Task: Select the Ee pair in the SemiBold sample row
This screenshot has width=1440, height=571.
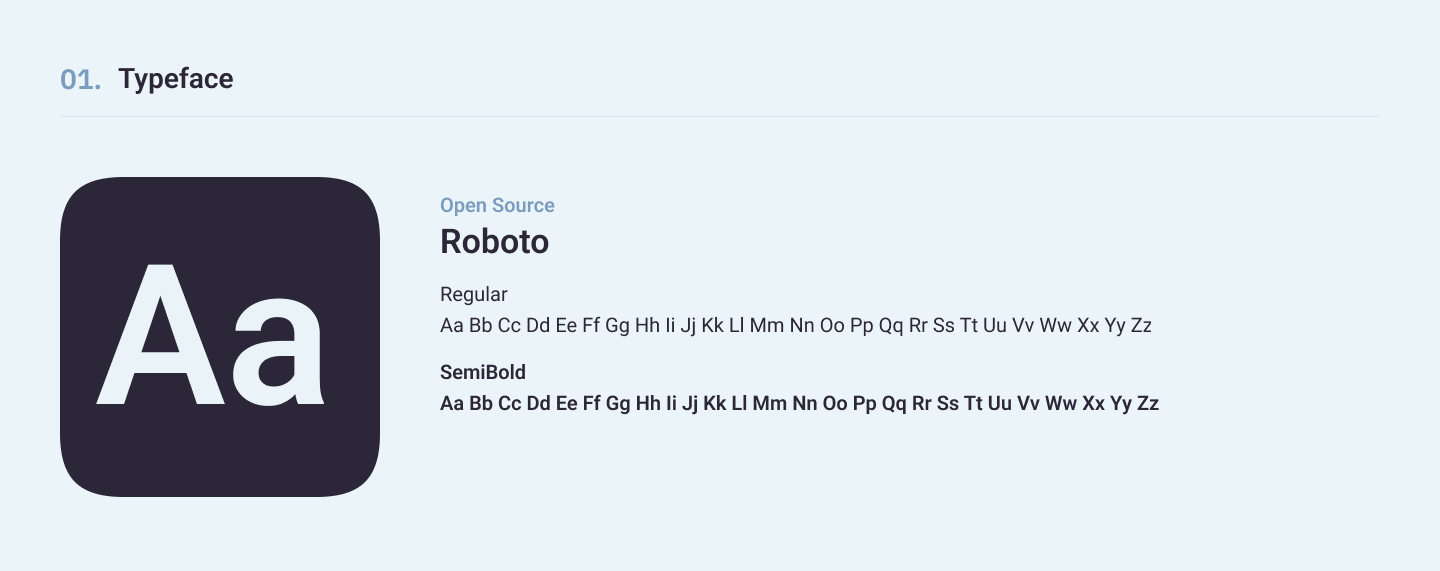Action: 567,404
